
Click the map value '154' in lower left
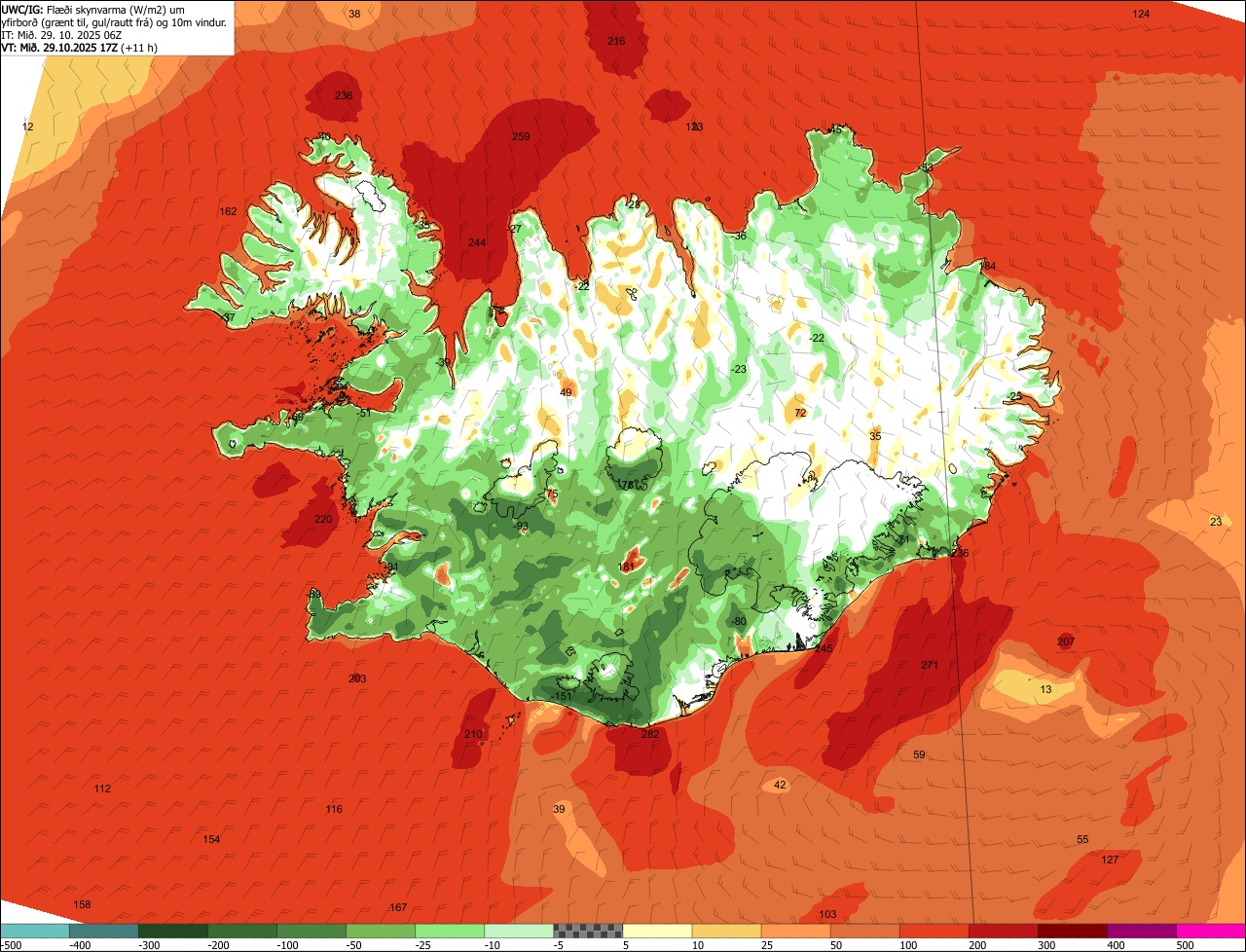point(211,839)
